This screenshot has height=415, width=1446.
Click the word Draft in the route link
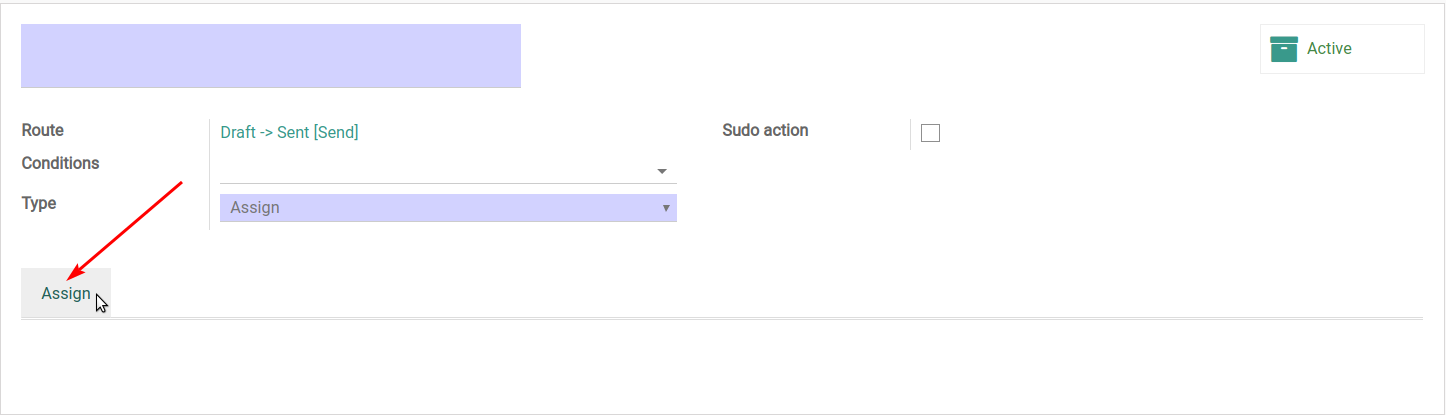coord(238,132)
